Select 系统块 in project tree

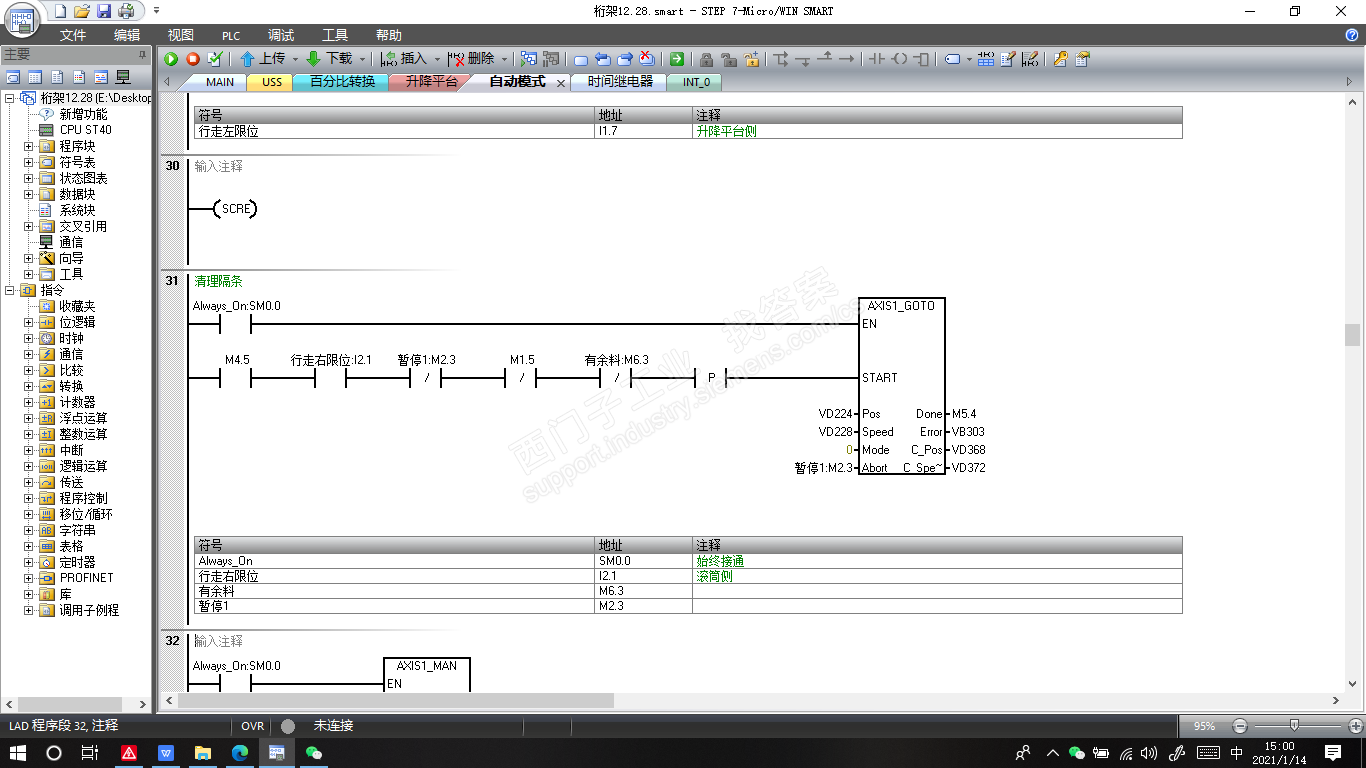[77, 210]
